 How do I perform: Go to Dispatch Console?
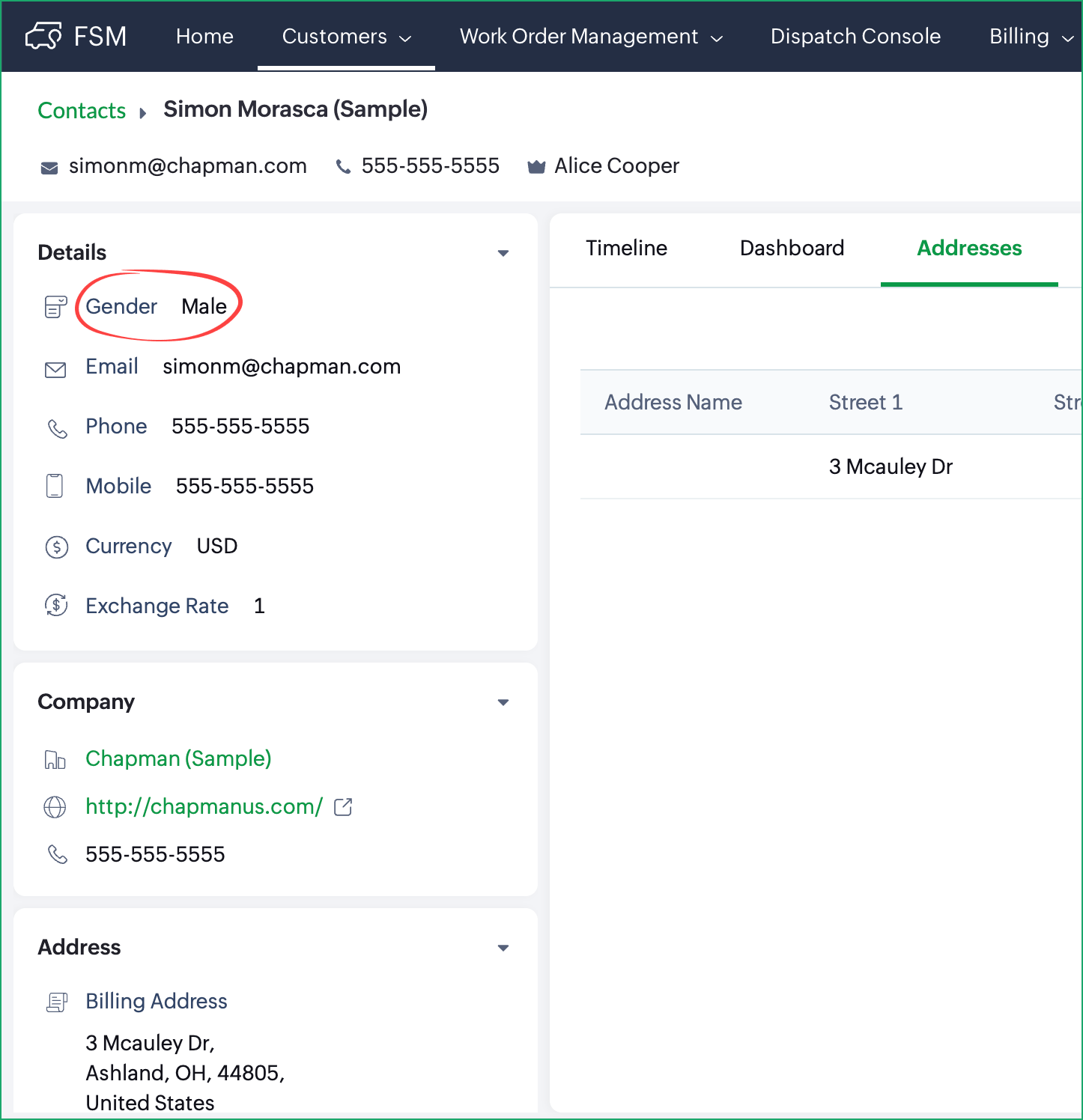coord(855,36)
